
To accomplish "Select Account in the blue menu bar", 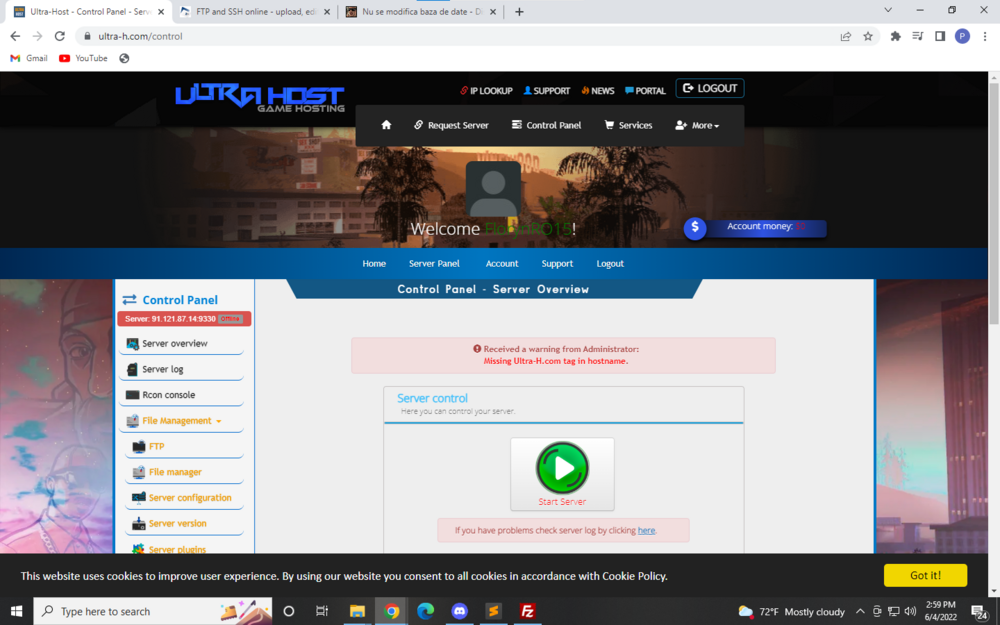I will click(x=502, y=263).
